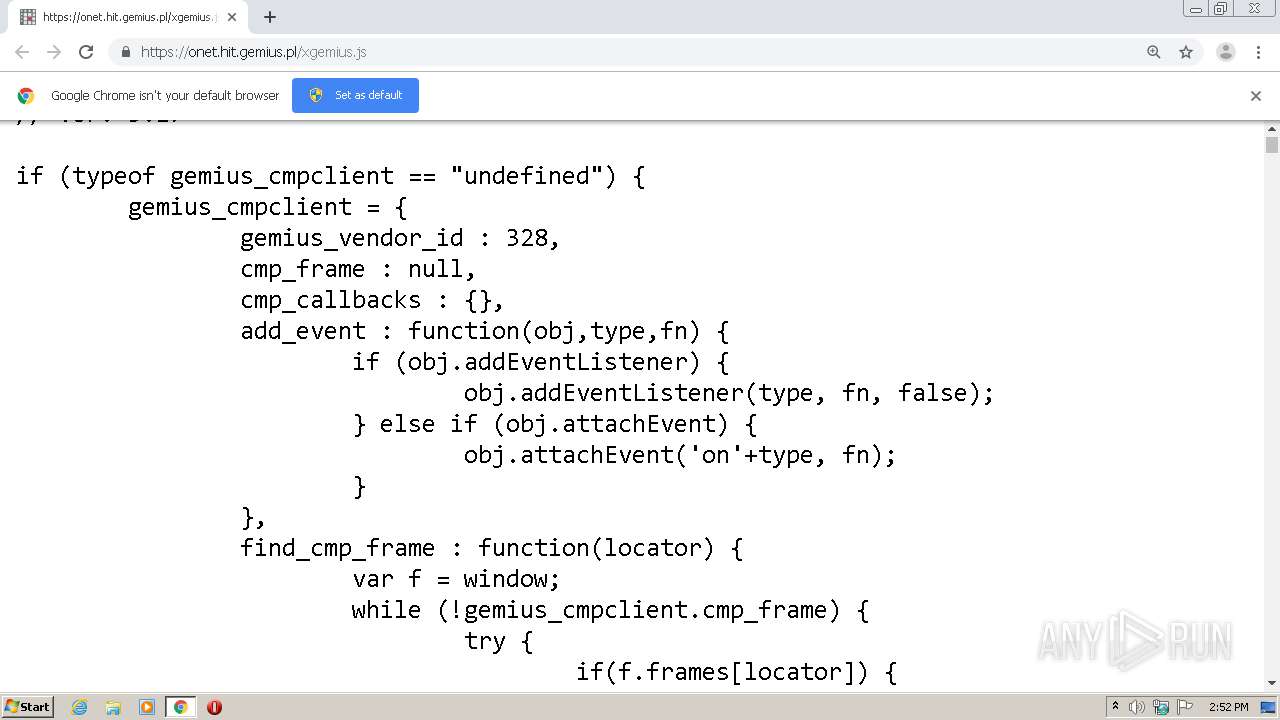Click the network tray icon
The height and width of the screenshot is (720, 1280).
coord(1161,707)
